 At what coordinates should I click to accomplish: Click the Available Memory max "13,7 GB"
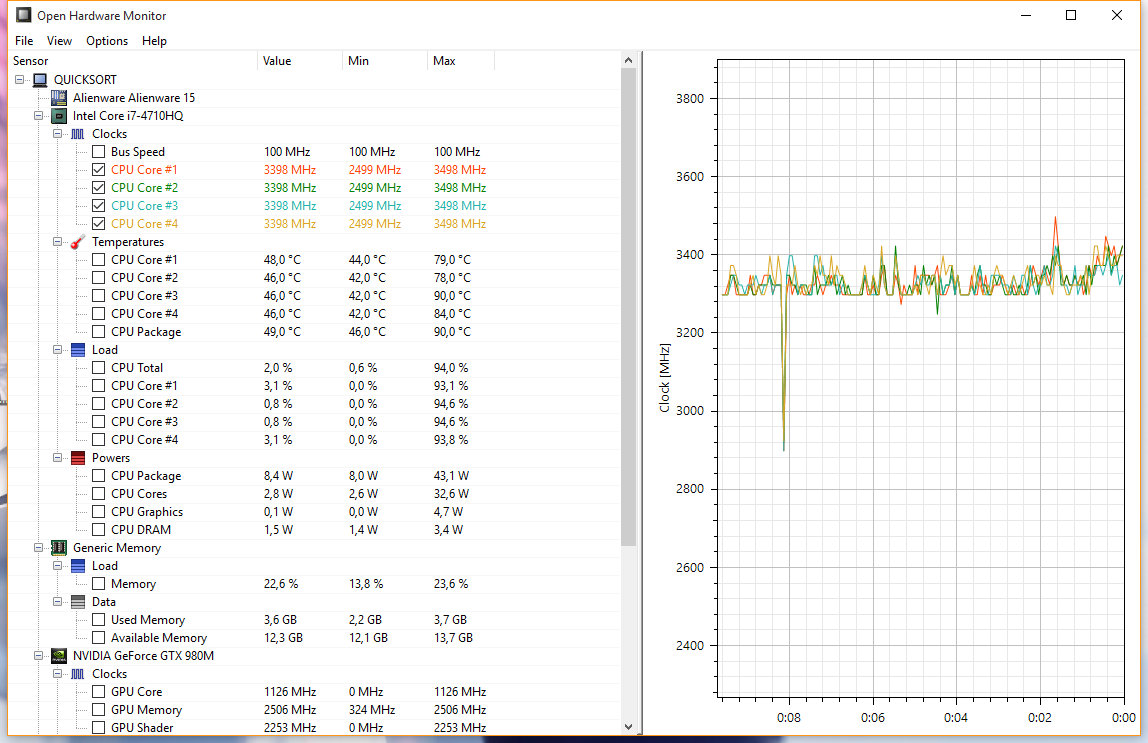click(x=453, y=638)
